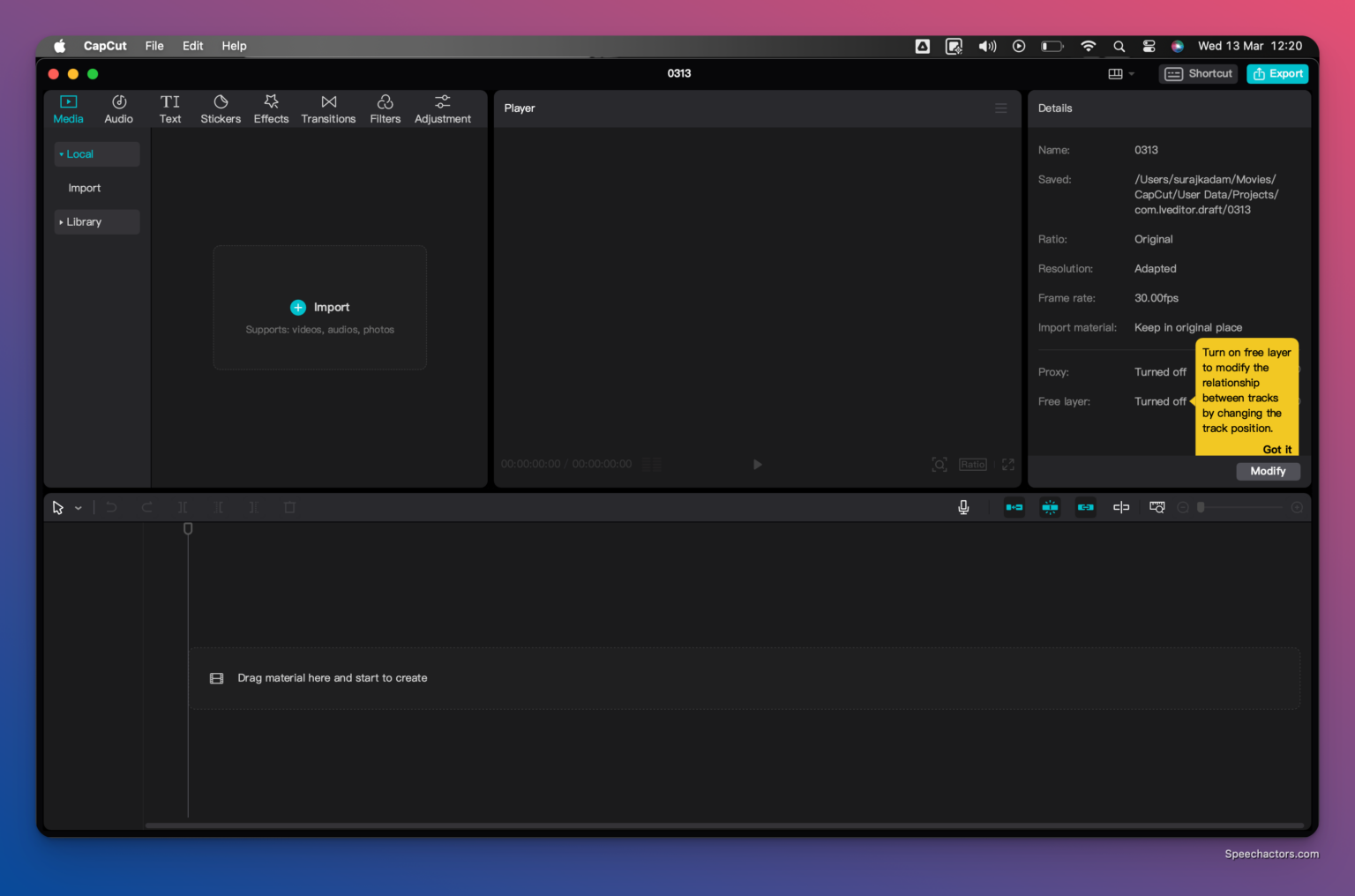Select the Text panel
The image size is (1355, 896).
[x=170, y=108]
